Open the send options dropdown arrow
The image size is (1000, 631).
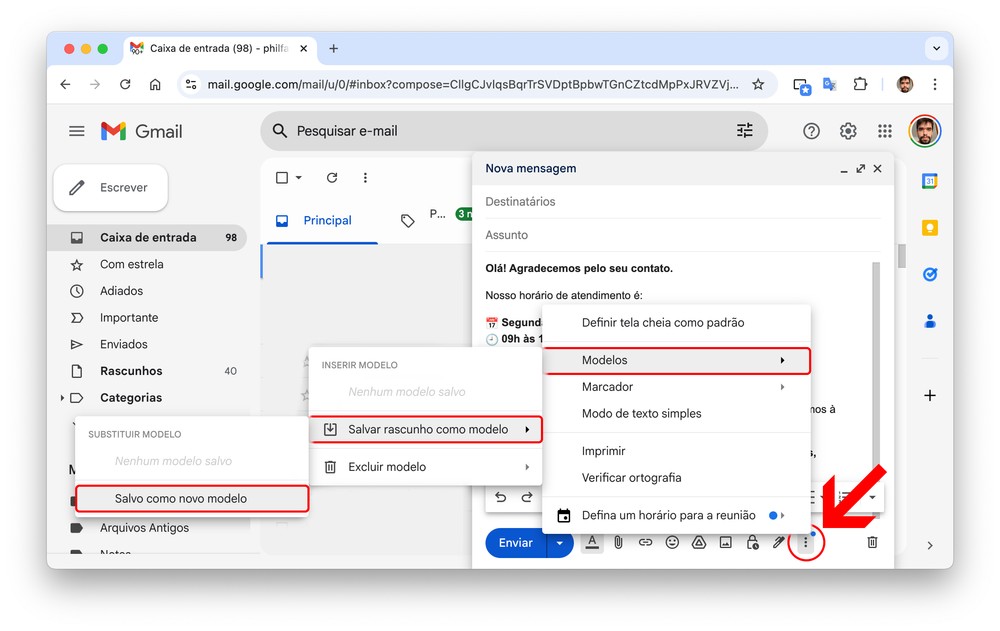[560, 543]
